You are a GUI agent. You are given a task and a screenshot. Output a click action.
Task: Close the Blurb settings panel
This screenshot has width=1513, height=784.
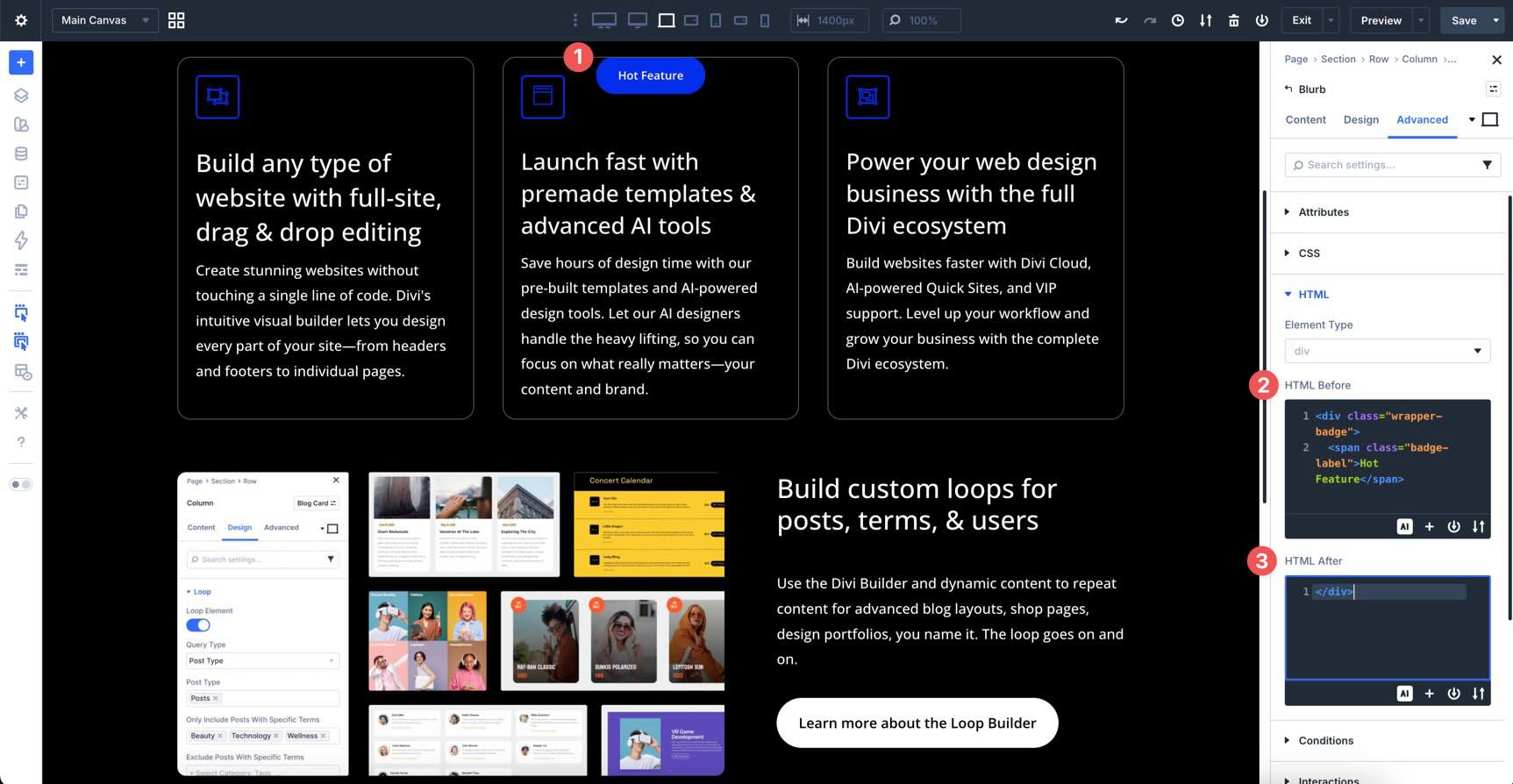pos(1496,60)
